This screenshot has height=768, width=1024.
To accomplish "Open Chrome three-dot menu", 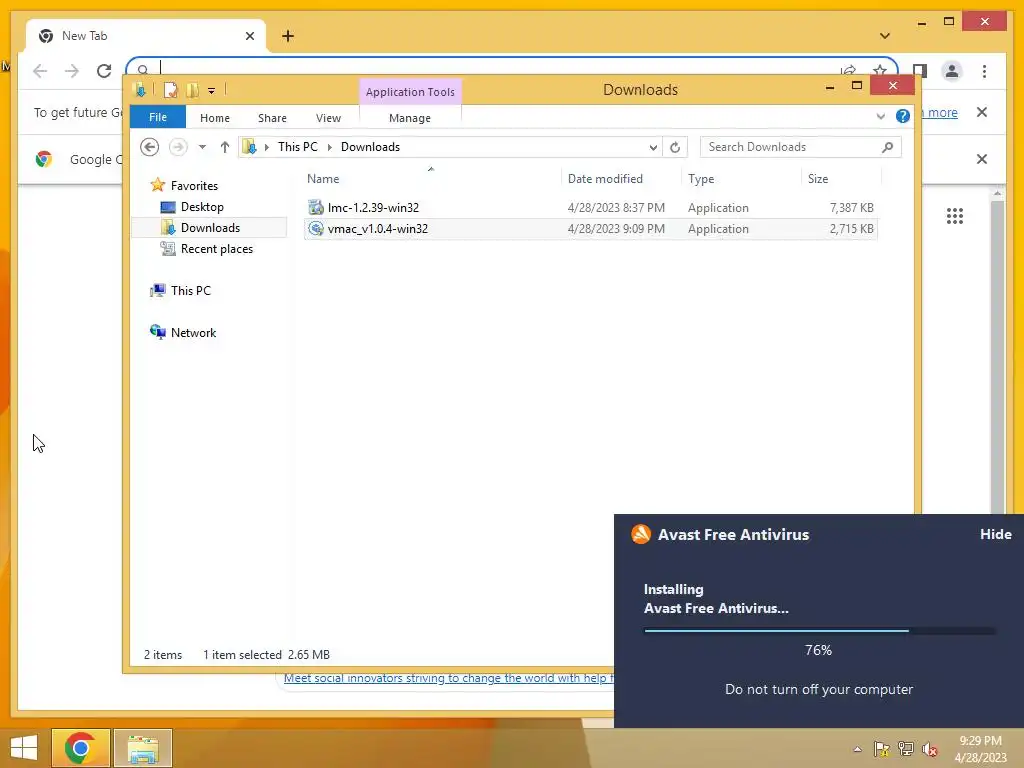I will [984, 71].
